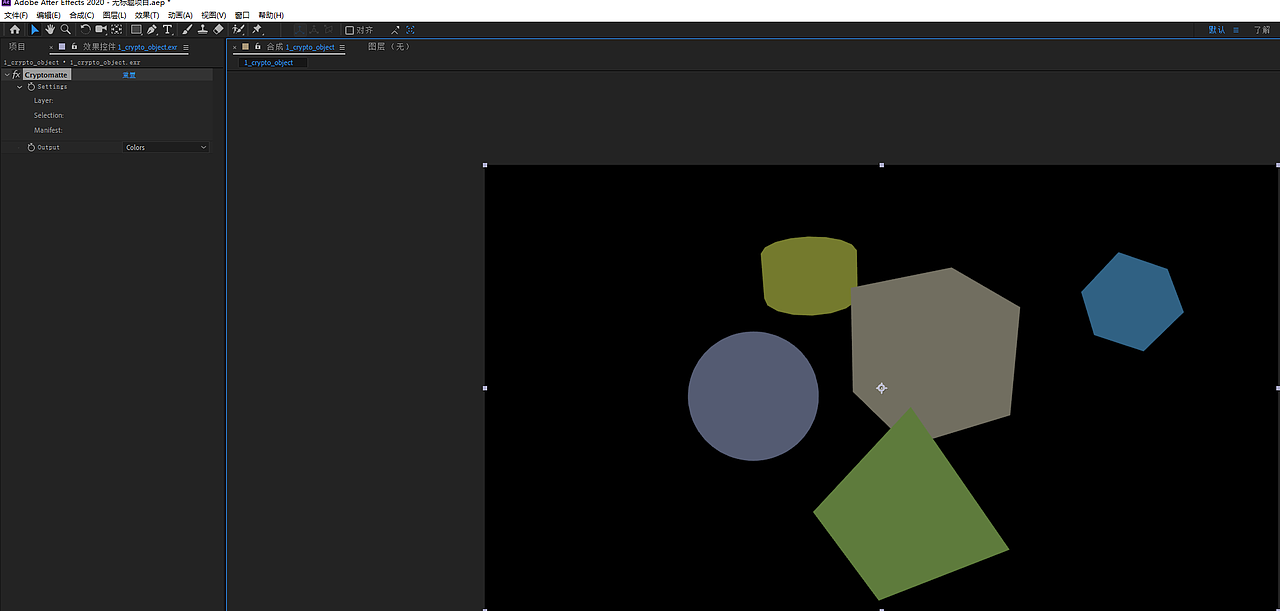Toggle the fx switch on Cryptomatte
The image size is (1280, 611).
(17, 75)
